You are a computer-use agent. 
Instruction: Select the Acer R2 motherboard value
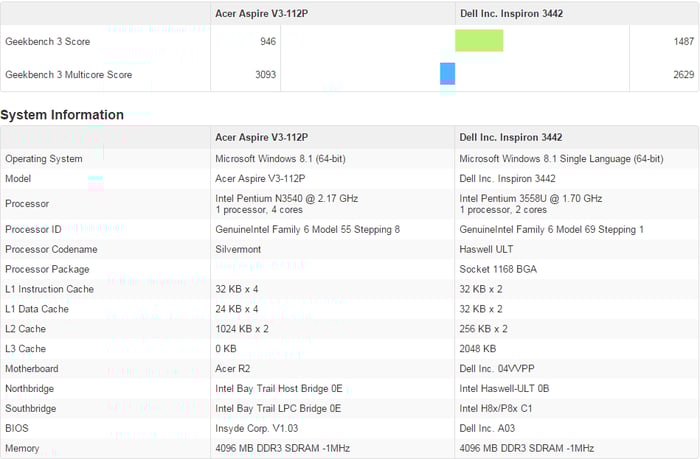pos(233,369)
